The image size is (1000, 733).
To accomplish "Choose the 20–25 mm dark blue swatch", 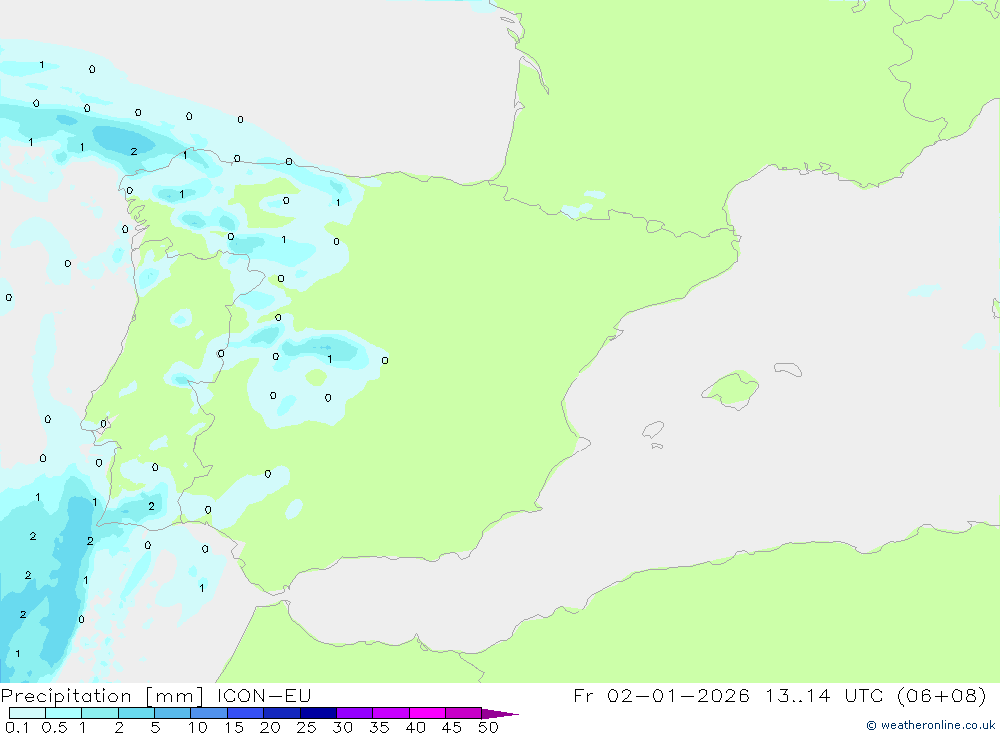I will [282, 713].
